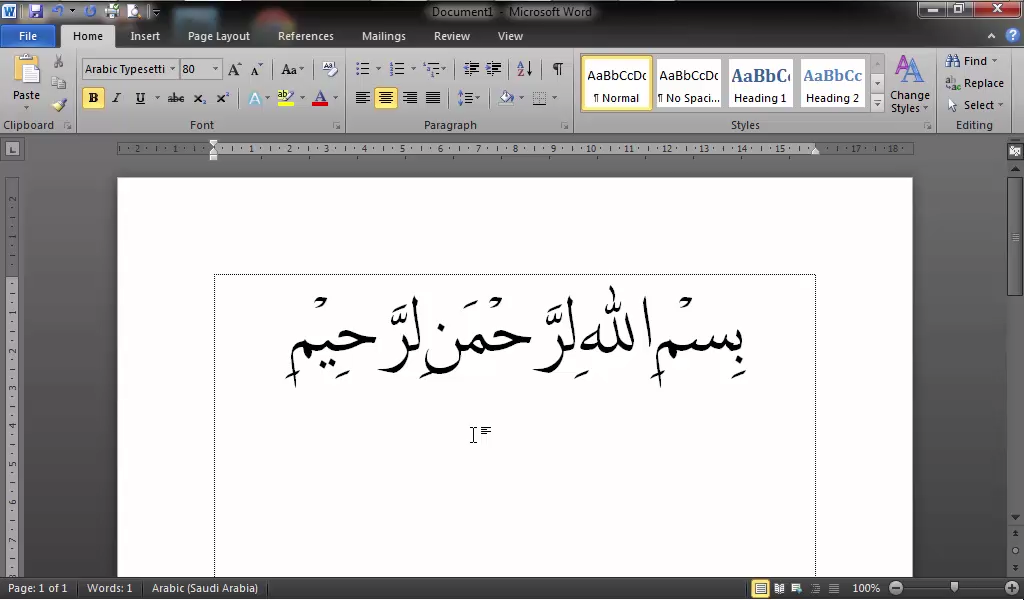Screen dimensions: 1024x600
Task: Click the Borders icon
Action: pyautogui.click(x=539, y=98)
